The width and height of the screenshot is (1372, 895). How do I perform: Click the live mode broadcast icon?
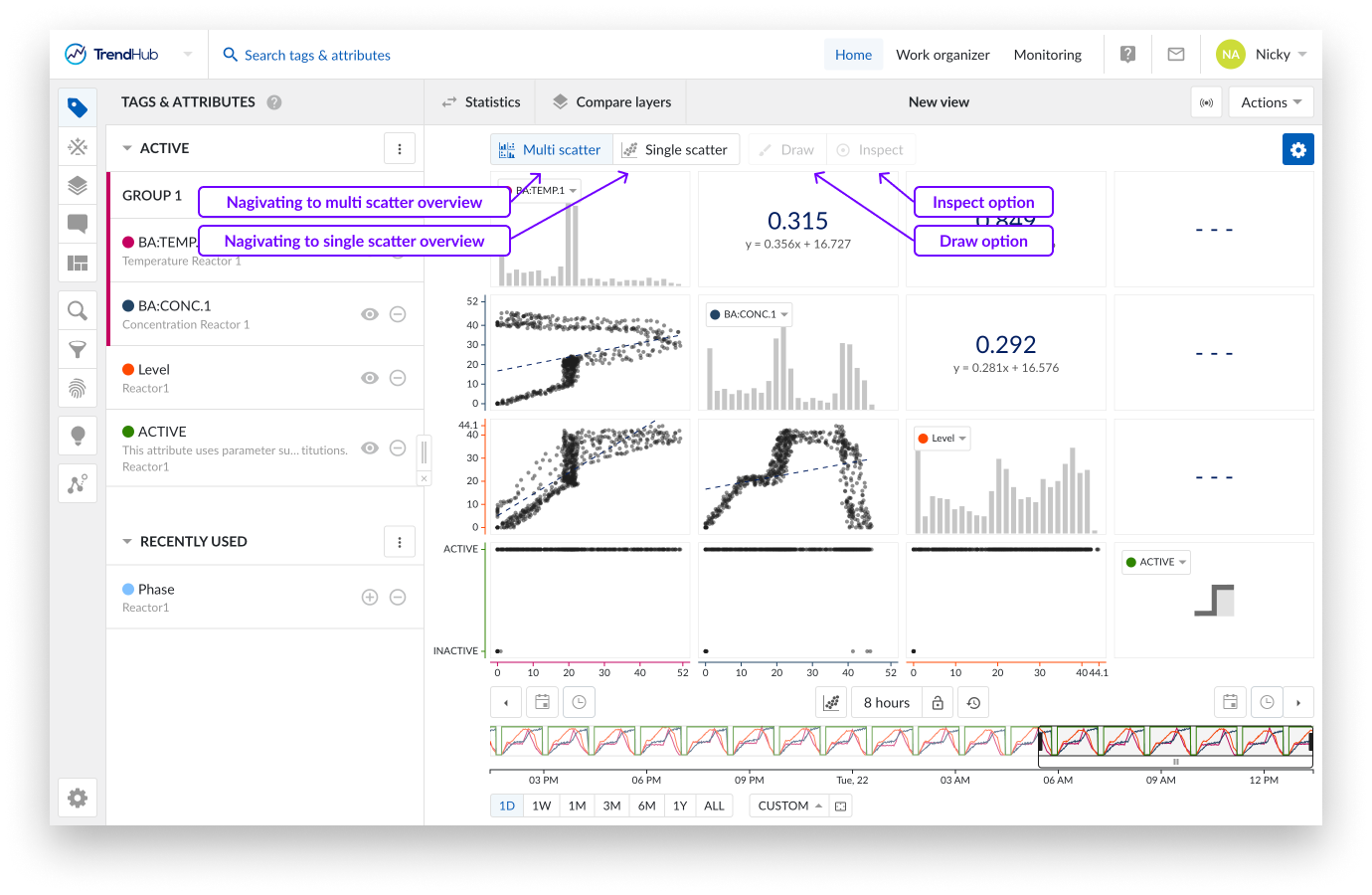point(1206,102)
